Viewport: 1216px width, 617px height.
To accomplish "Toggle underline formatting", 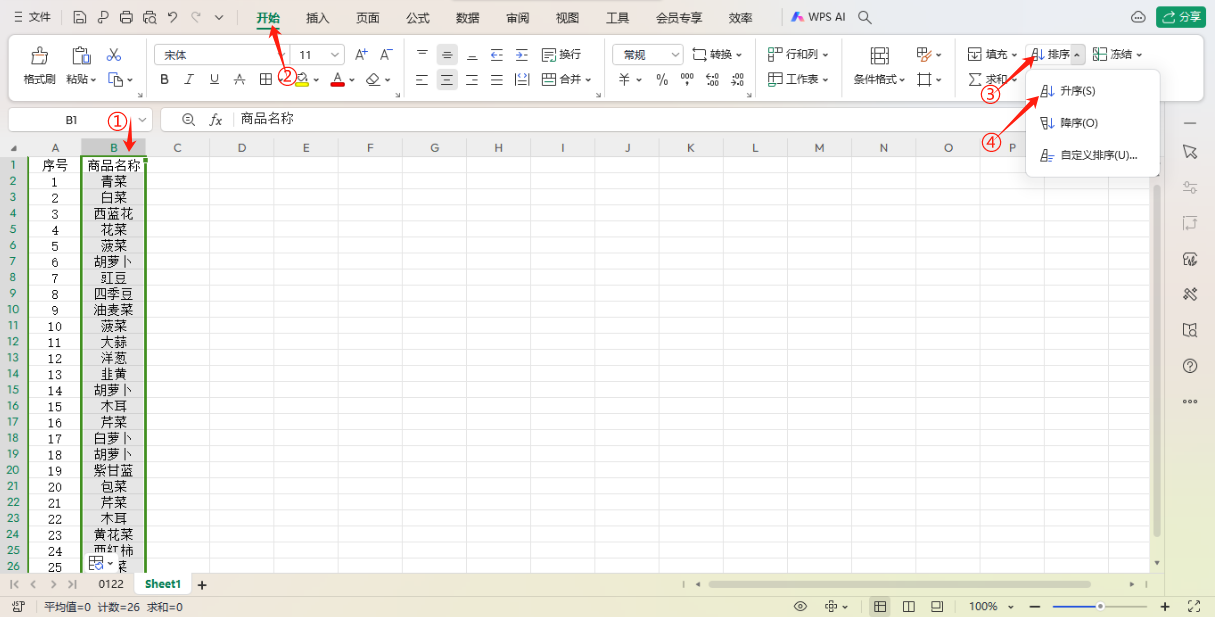I will [214, 79].
